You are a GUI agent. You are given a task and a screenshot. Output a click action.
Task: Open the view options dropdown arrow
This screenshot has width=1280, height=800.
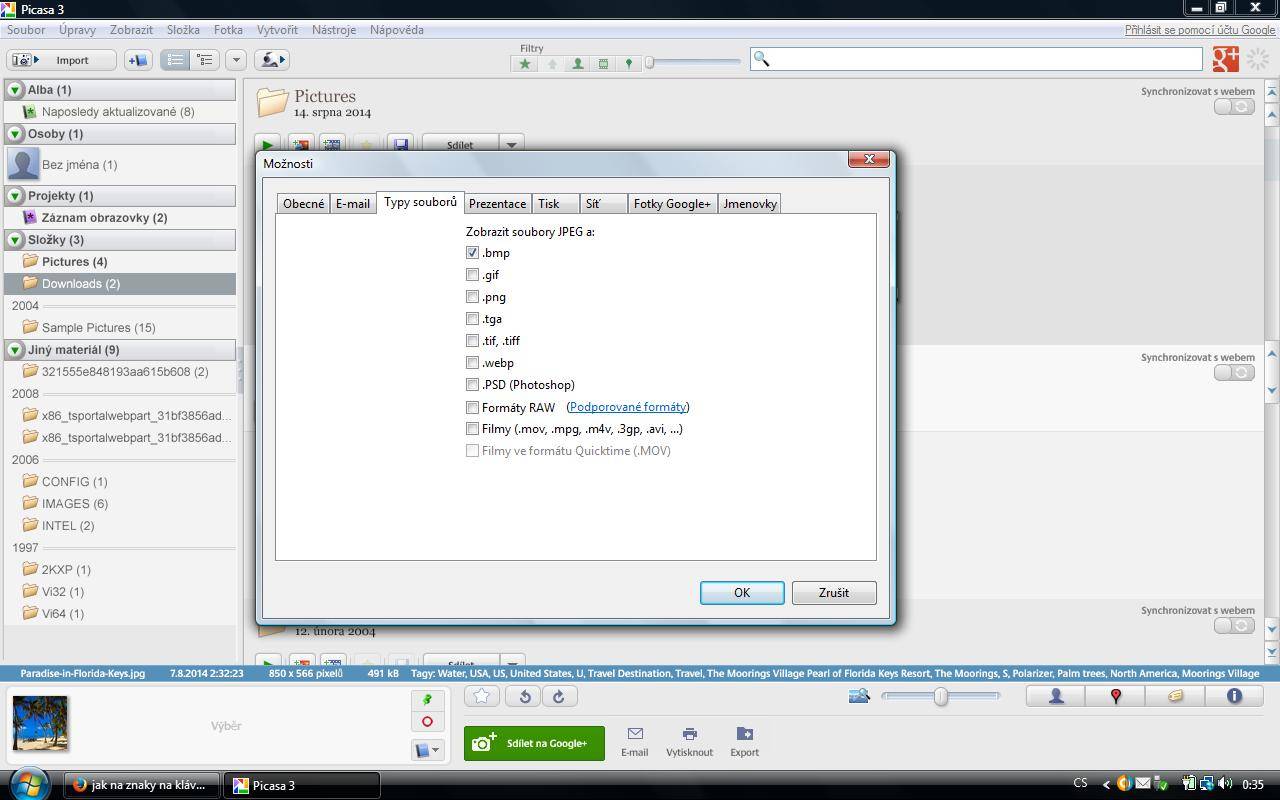pyautogui.click(x=236, y=60)
